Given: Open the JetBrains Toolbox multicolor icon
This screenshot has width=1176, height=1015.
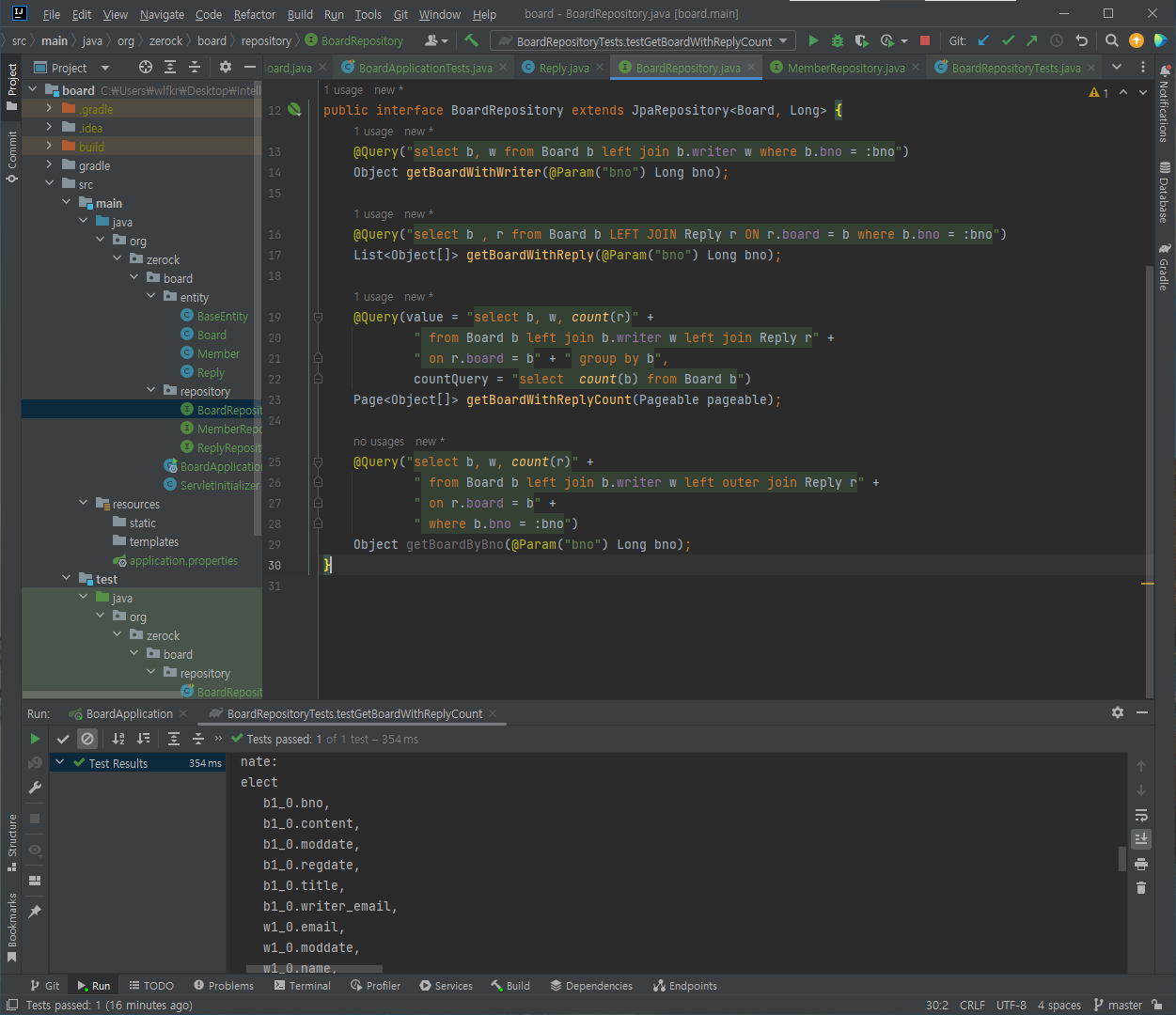Looking at the screenshot, I should tap(1160, 40).
